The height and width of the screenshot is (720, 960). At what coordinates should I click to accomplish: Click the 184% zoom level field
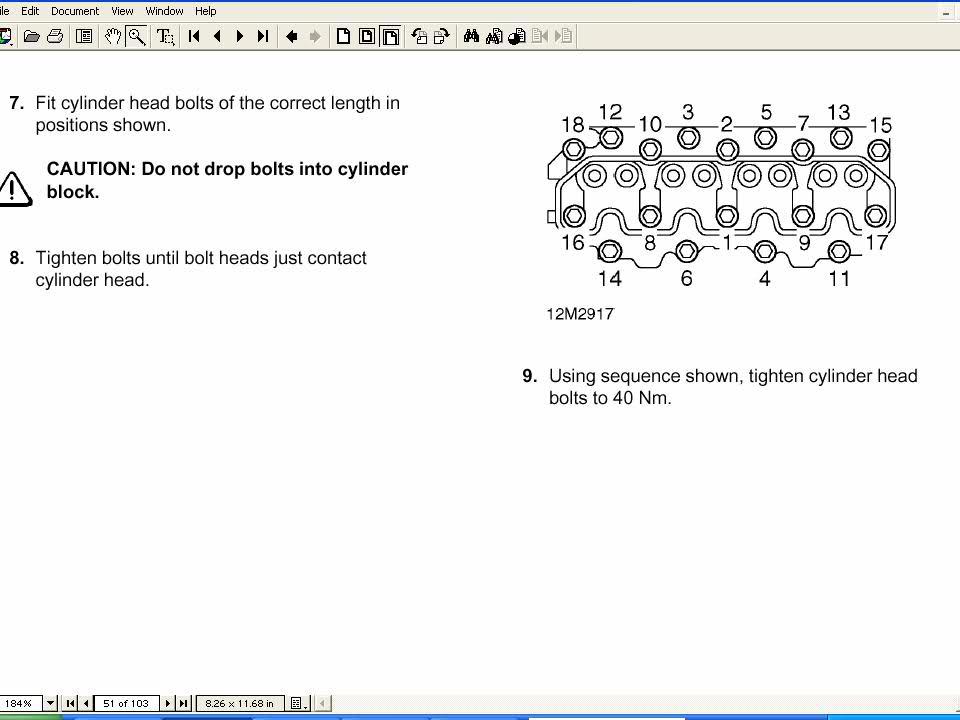[x=20, y=703]
